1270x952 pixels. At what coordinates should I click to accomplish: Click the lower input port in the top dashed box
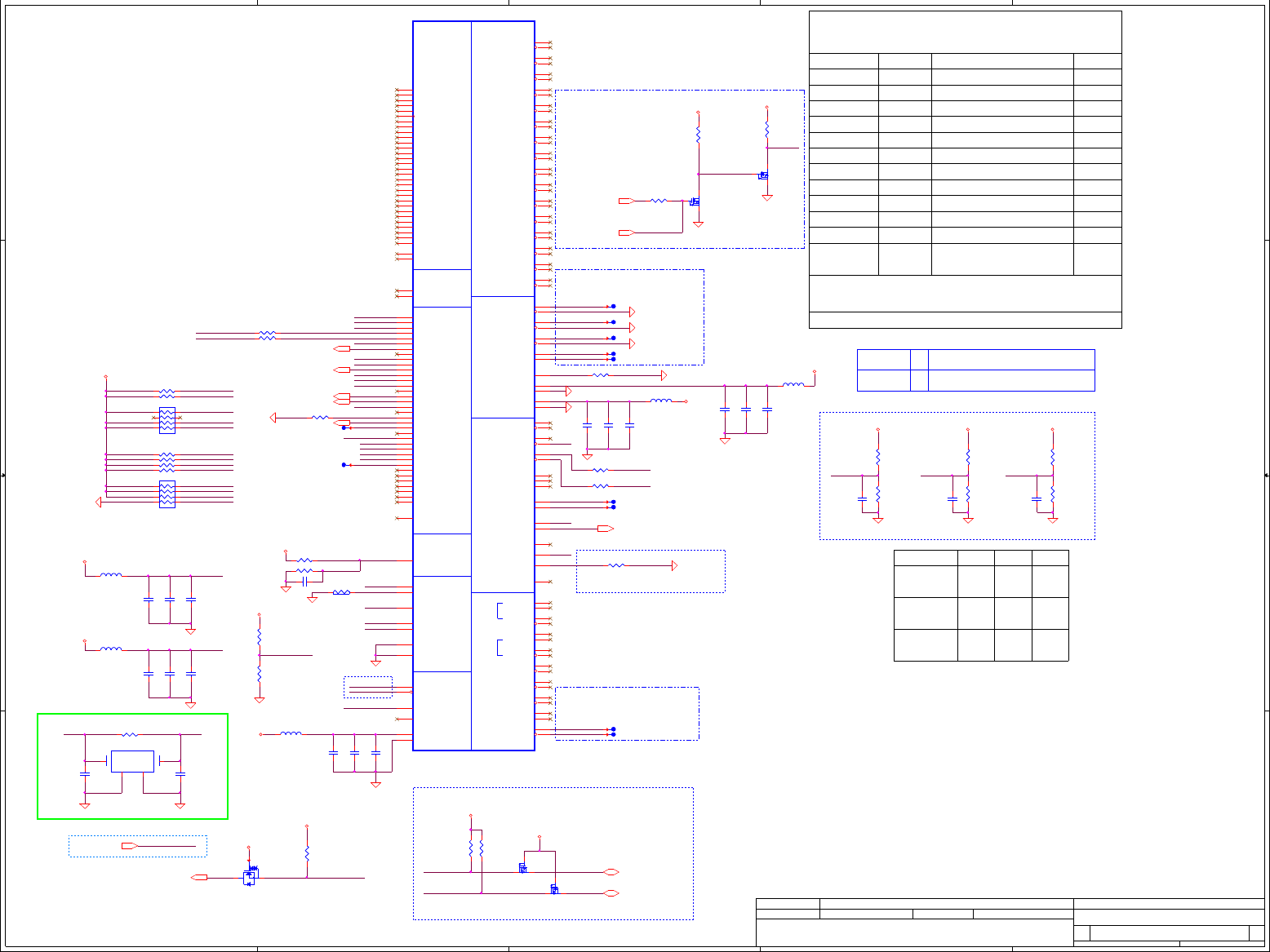tap(627, 232)
